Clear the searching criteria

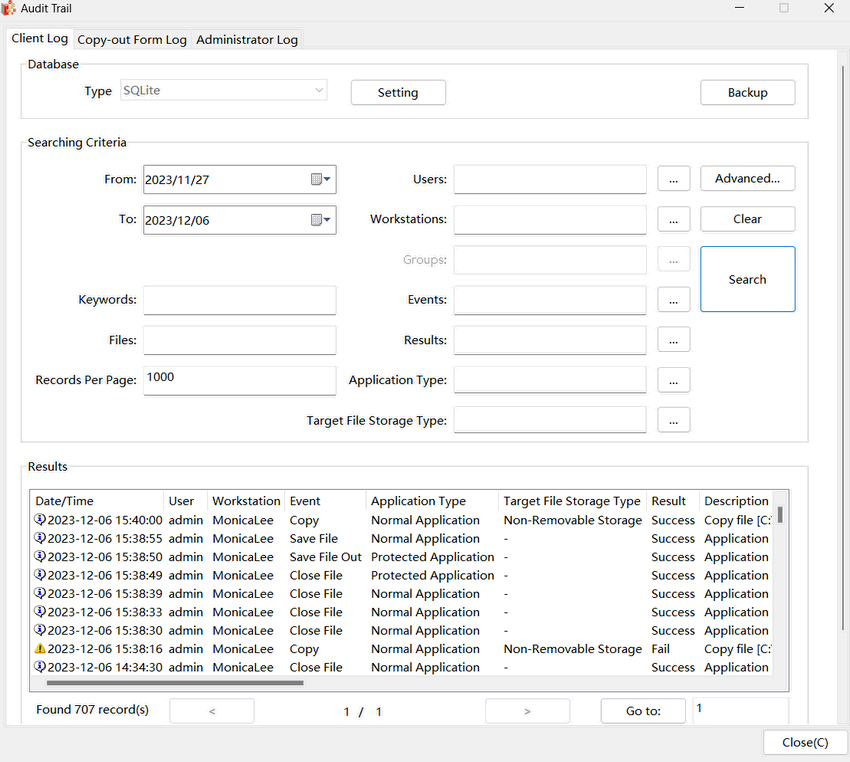click(x=747, y=219)
